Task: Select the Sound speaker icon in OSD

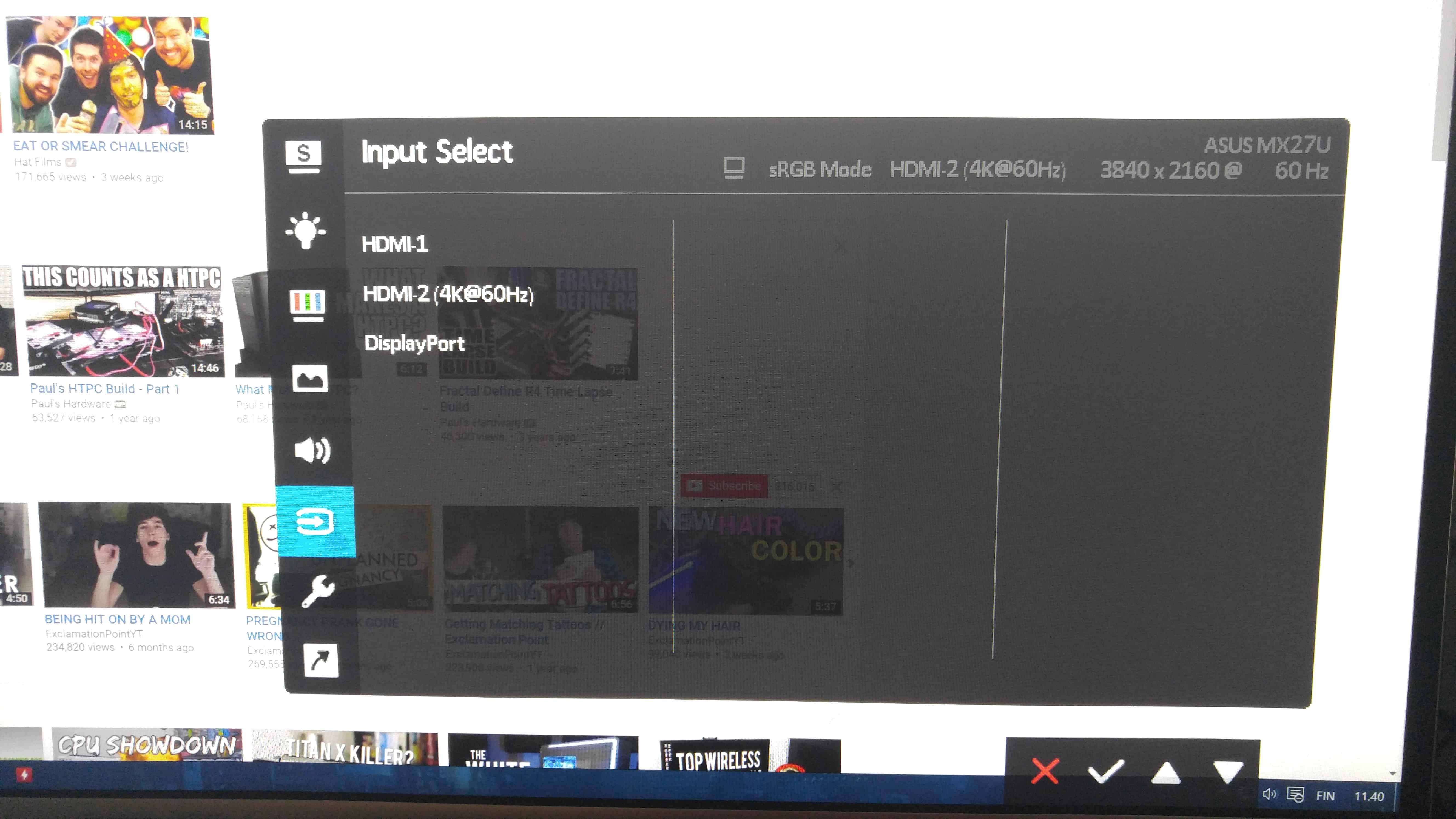Action: coord(312,451)
